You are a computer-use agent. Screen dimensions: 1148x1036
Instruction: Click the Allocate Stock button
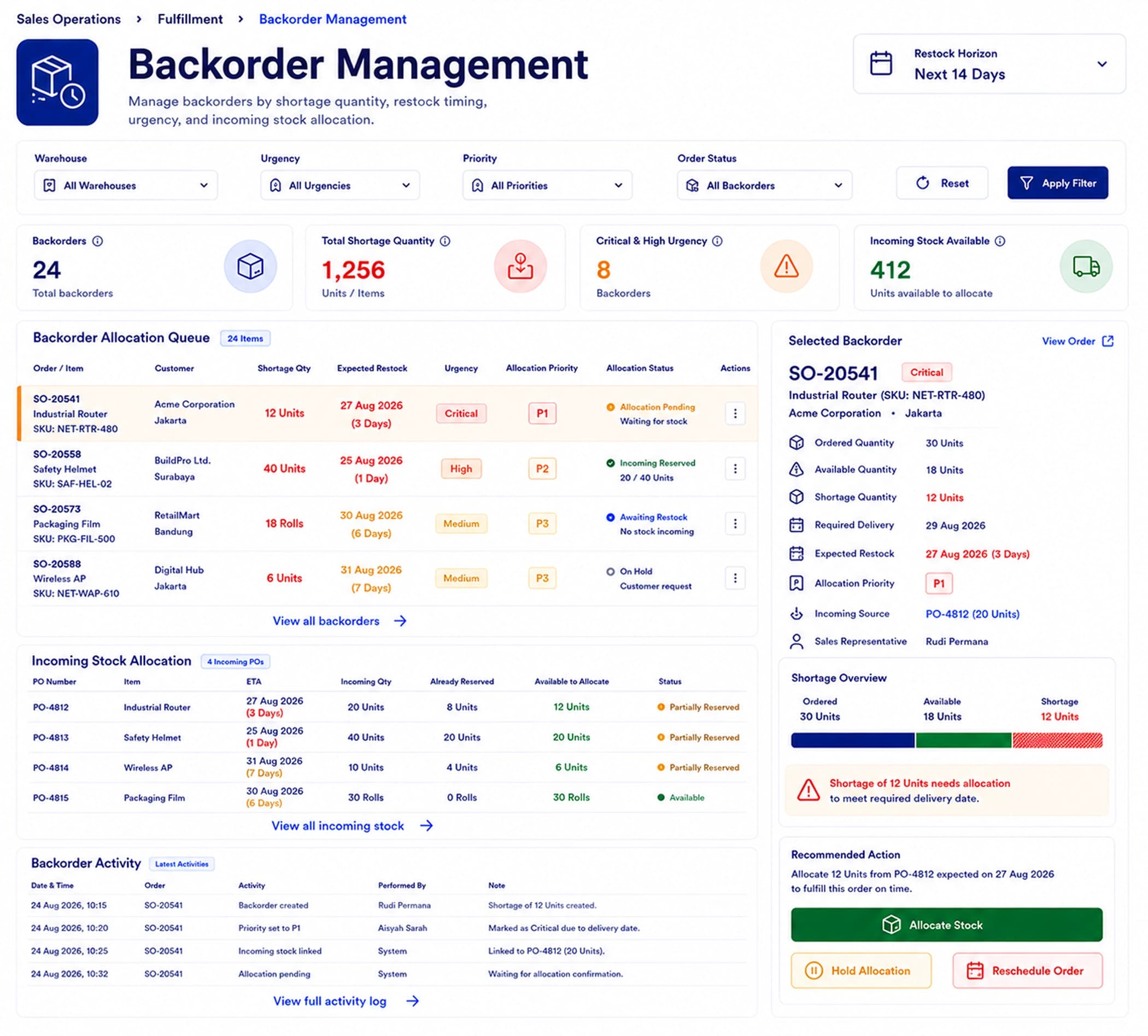click(946, 925)
